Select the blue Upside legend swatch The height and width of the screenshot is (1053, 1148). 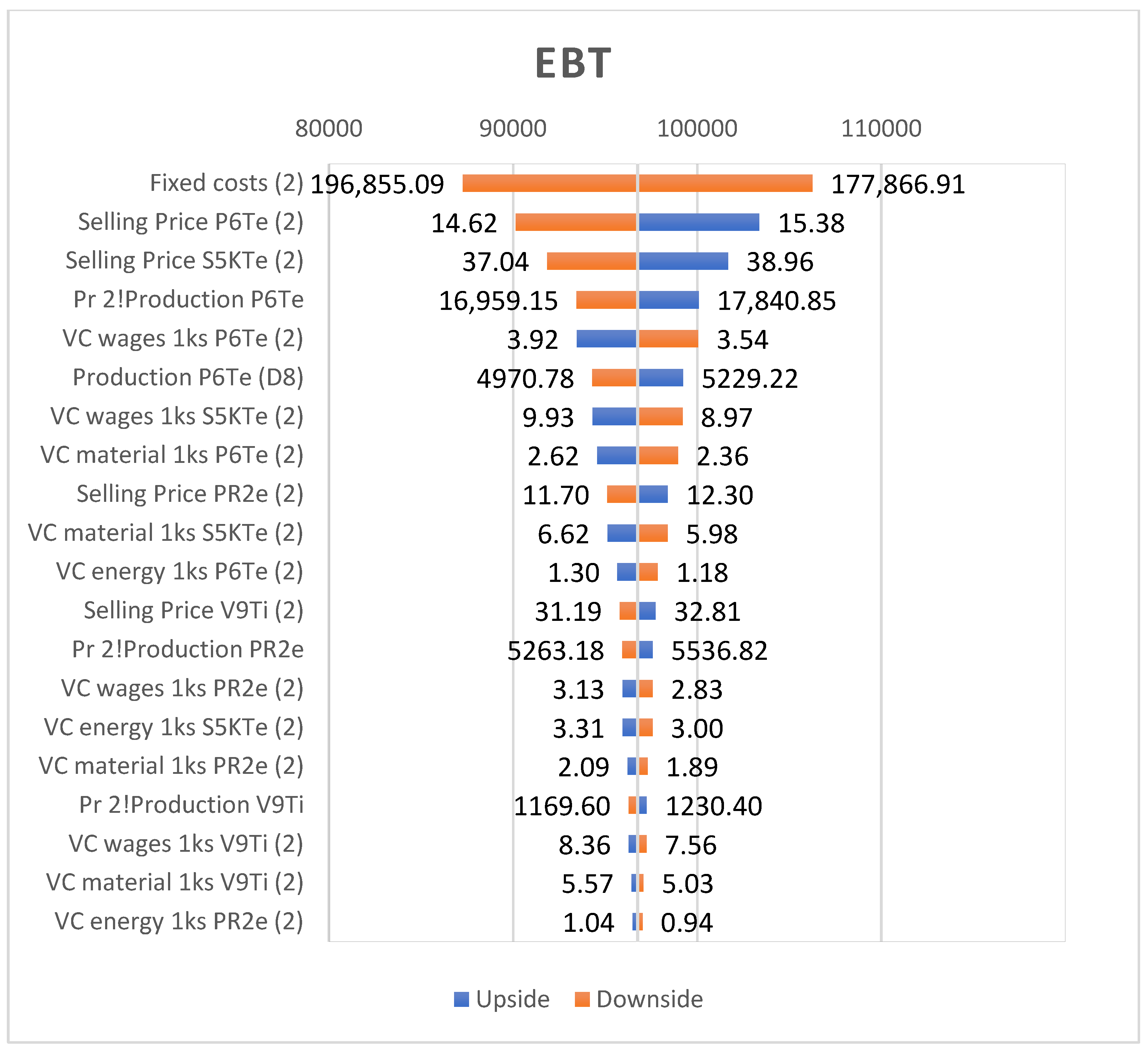(461, 999)
